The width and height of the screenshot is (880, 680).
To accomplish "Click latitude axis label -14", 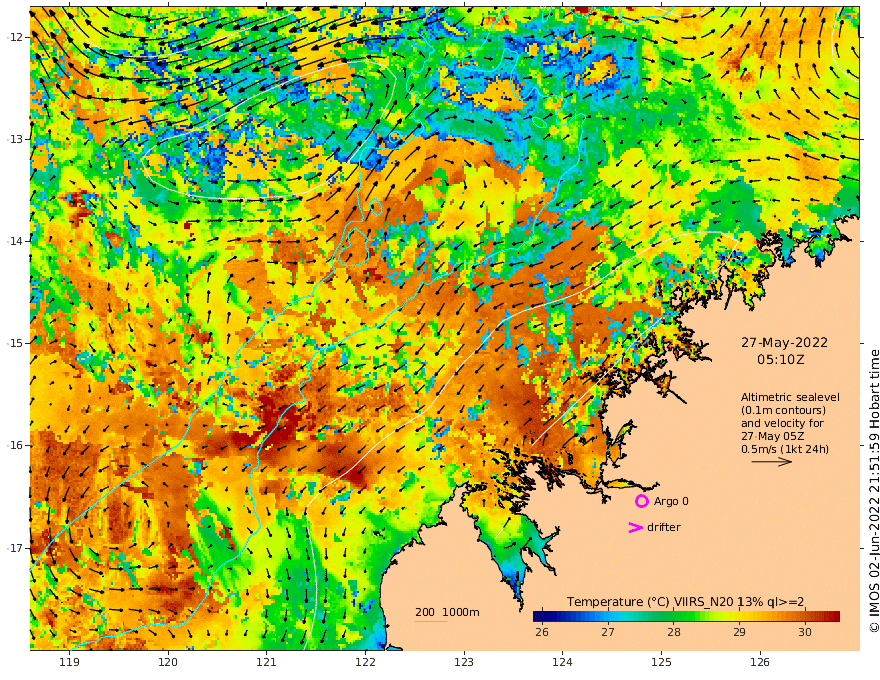I will coord(15,241).
